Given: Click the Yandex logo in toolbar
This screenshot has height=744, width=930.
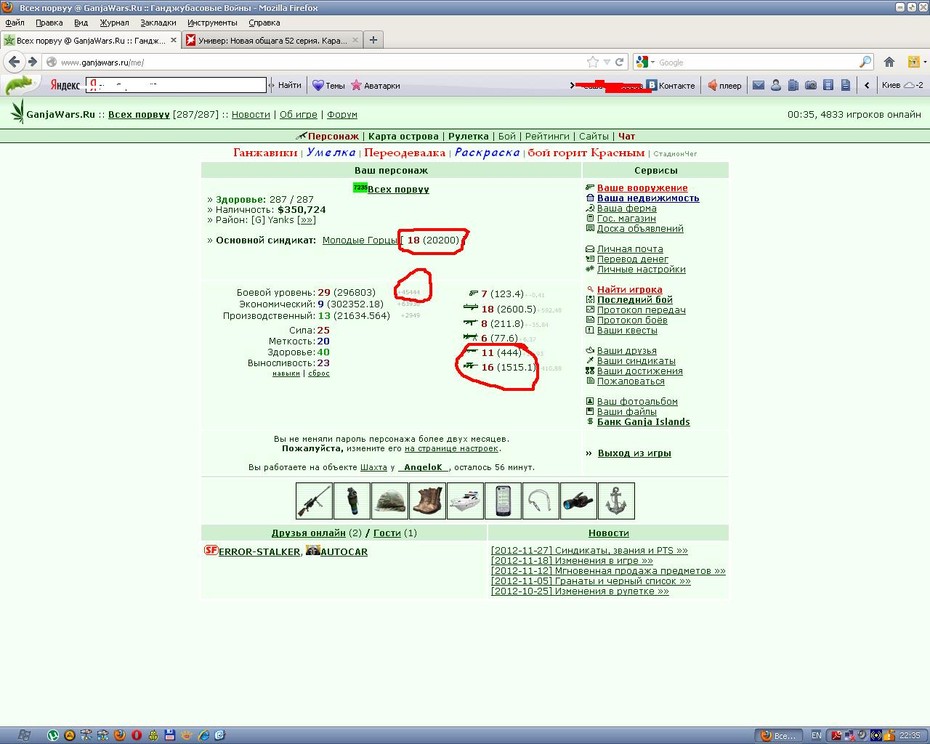Looking at the screenshot, I should (65, 85).
